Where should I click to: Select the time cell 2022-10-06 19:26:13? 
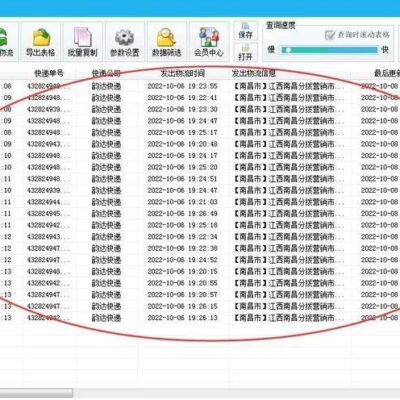(x=183, y=318)
